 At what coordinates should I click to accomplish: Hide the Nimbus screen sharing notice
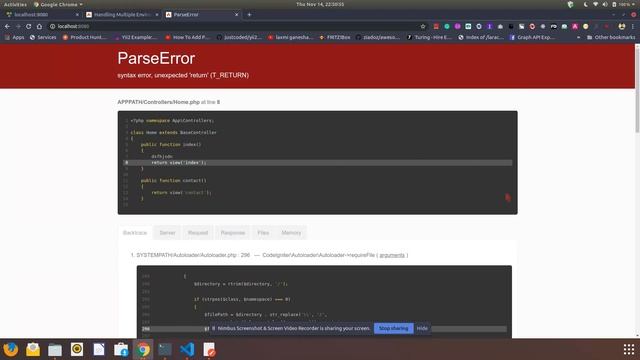tap(422, 328)
